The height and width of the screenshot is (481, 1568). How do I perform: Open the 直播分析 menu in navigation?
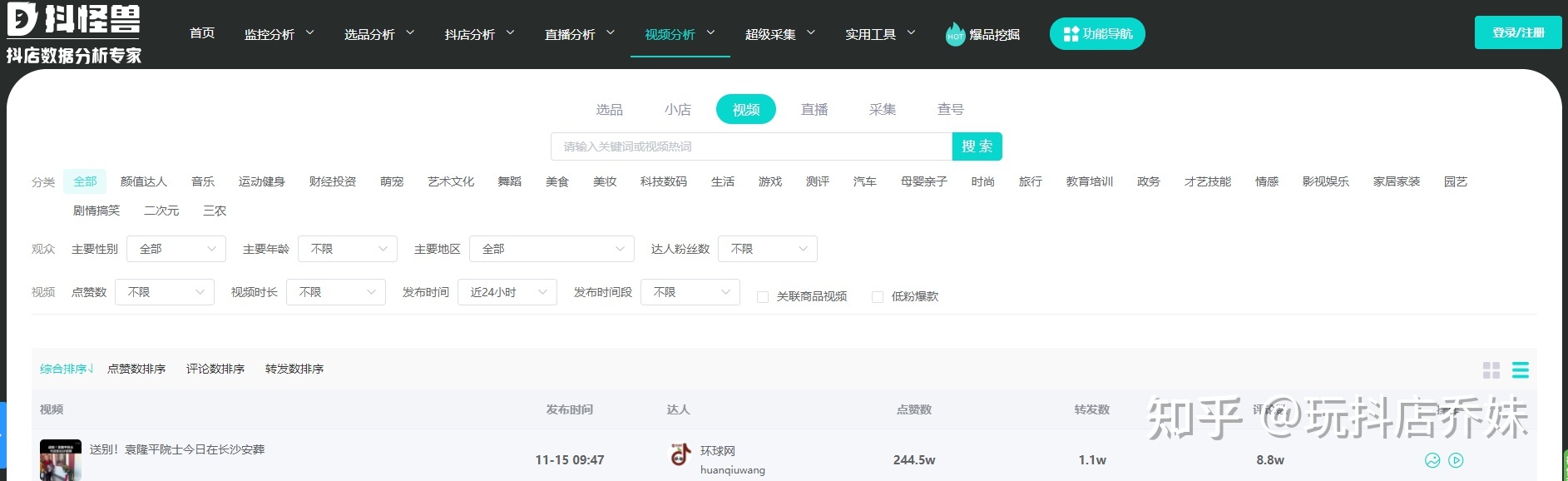click(x=579, y=34)
